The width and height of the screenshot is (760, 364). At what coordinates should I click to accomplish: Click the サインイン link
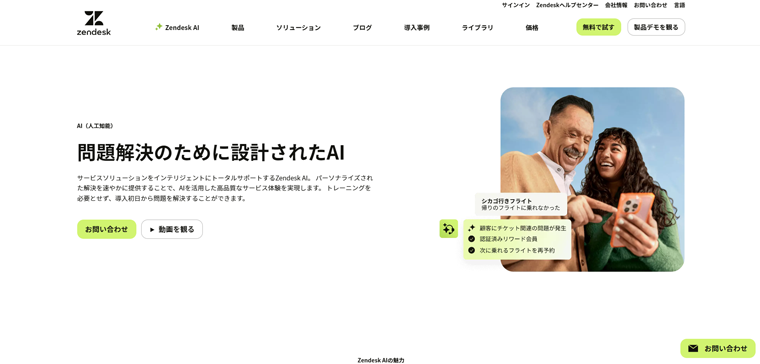516,5
